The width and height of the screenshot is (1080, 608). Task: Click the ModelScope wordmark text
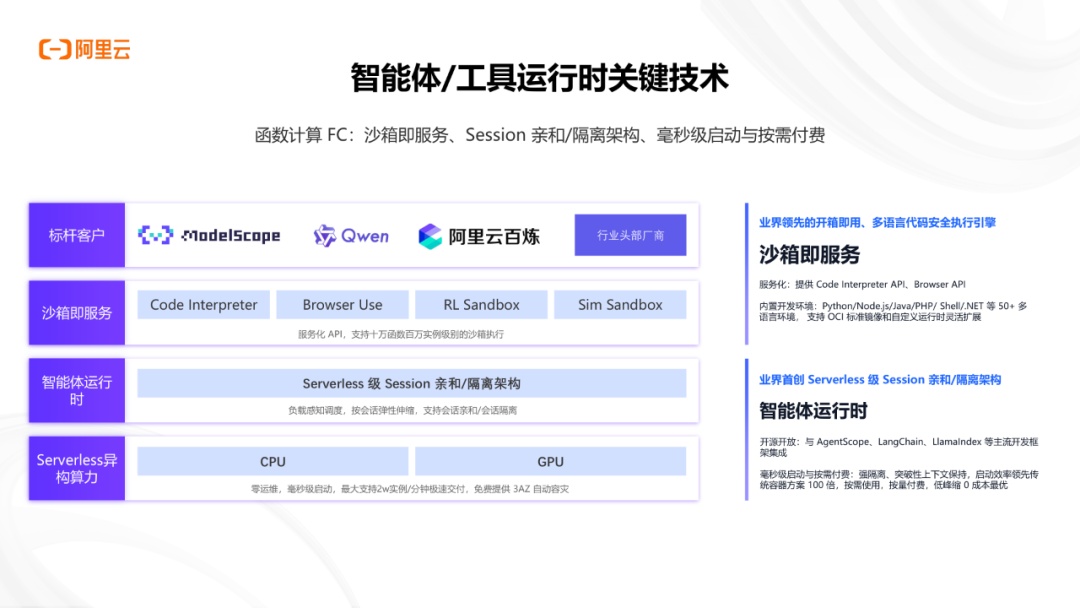pos(231,235)
